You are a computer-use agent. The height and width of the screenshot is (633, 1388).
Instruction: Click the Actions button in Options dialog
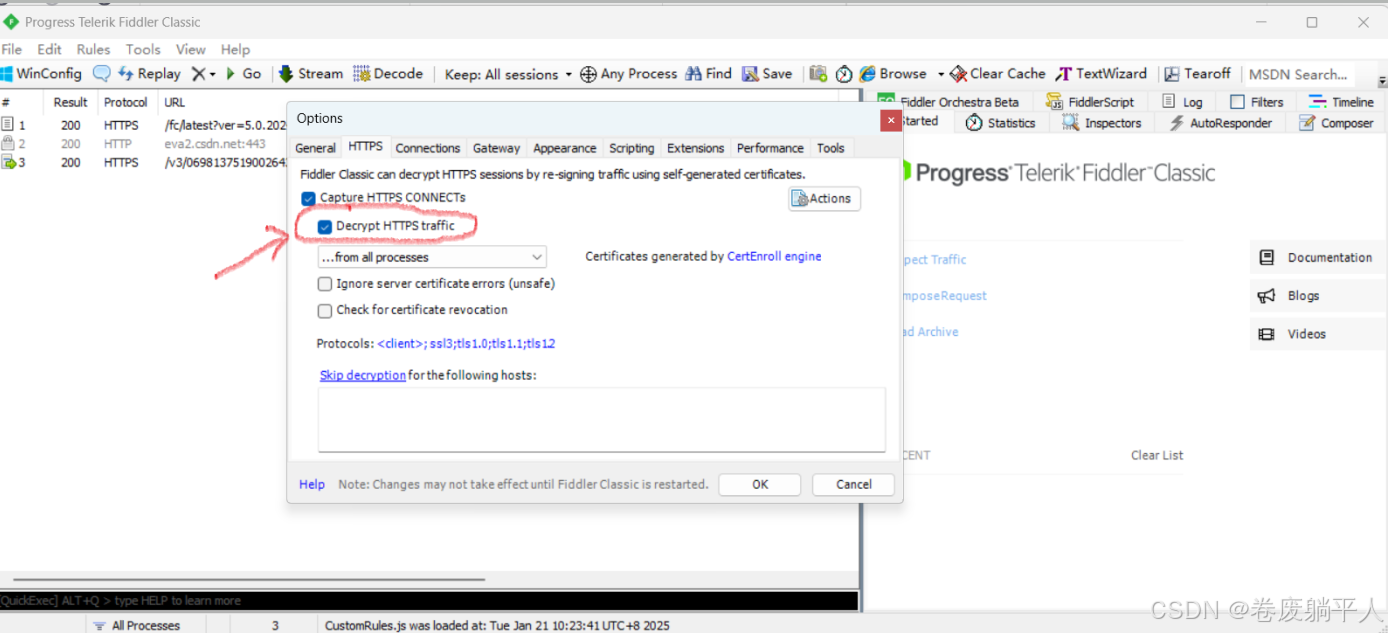(x=824, y=199)
